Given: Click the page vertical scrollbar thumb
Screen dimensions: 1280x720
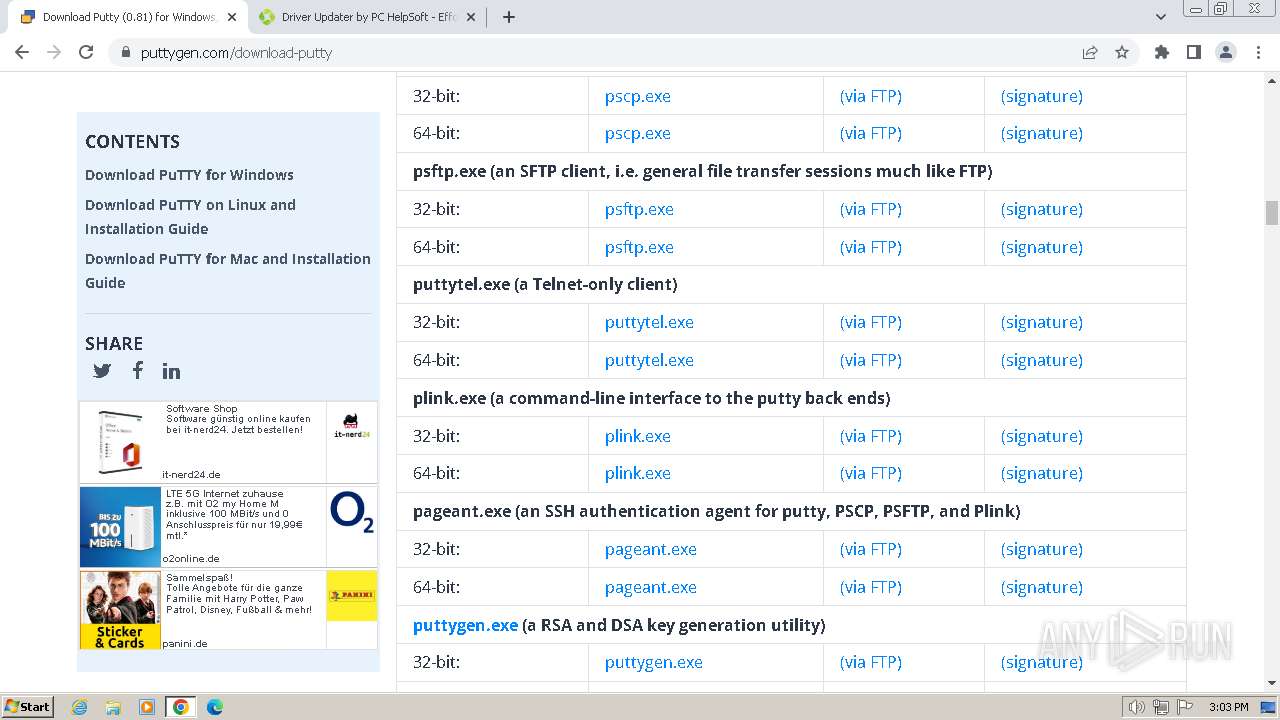Looking at the screenshot, I should [1272, 212].
